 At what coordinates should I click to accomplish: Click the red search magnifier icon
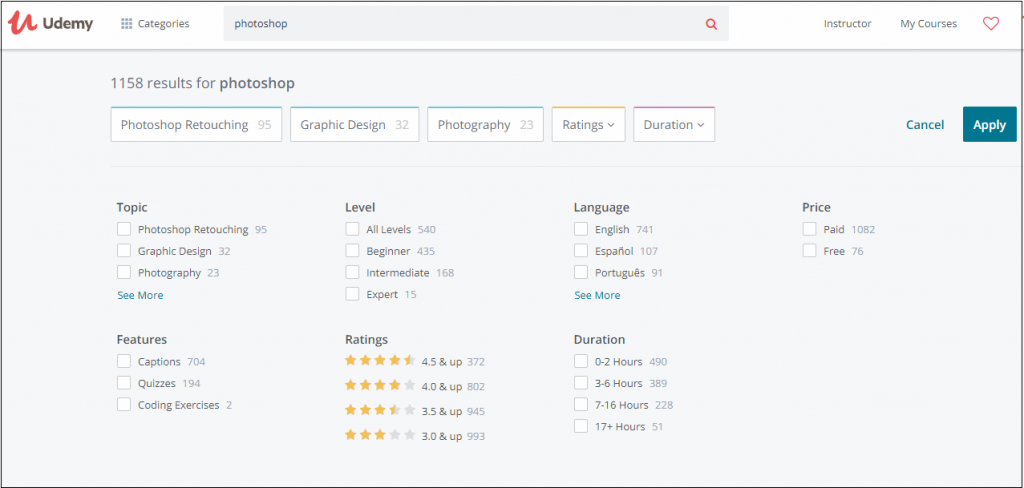[x=711, y=24]
